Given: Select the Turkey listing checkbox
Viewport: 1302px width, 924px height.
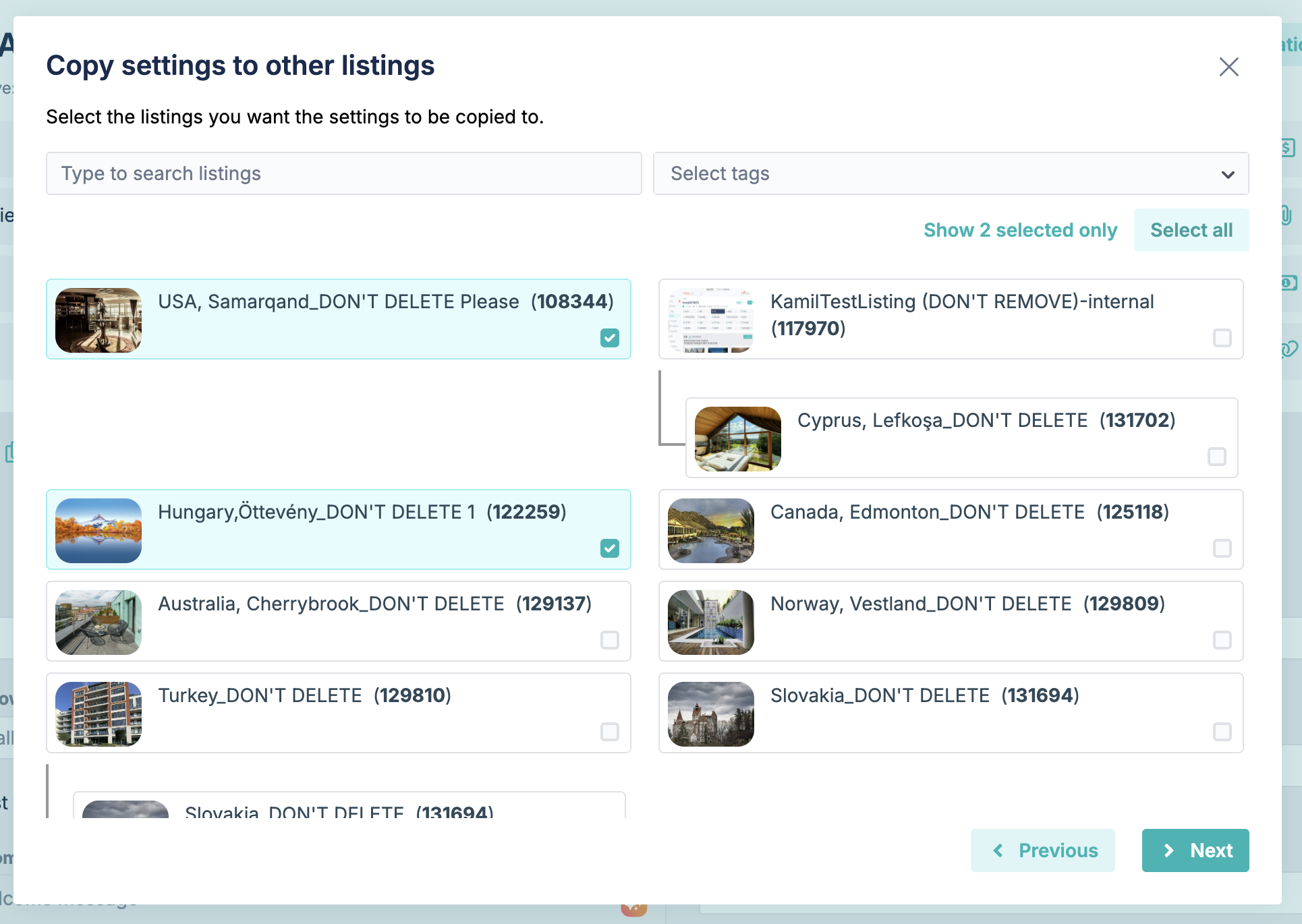Looking at the screenshot, I should click(610, 732).
